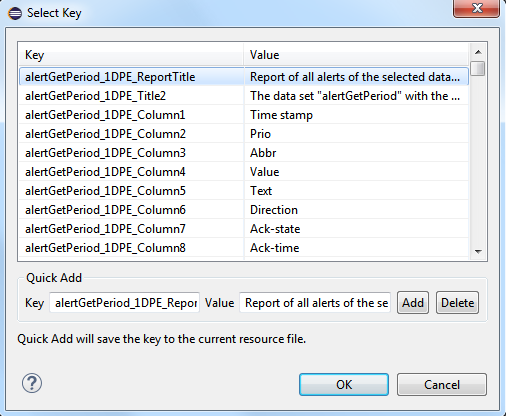The width and height of the screenshot is (506, 416).
Task: Click the scrollbar down arrow
Action: 478,252
